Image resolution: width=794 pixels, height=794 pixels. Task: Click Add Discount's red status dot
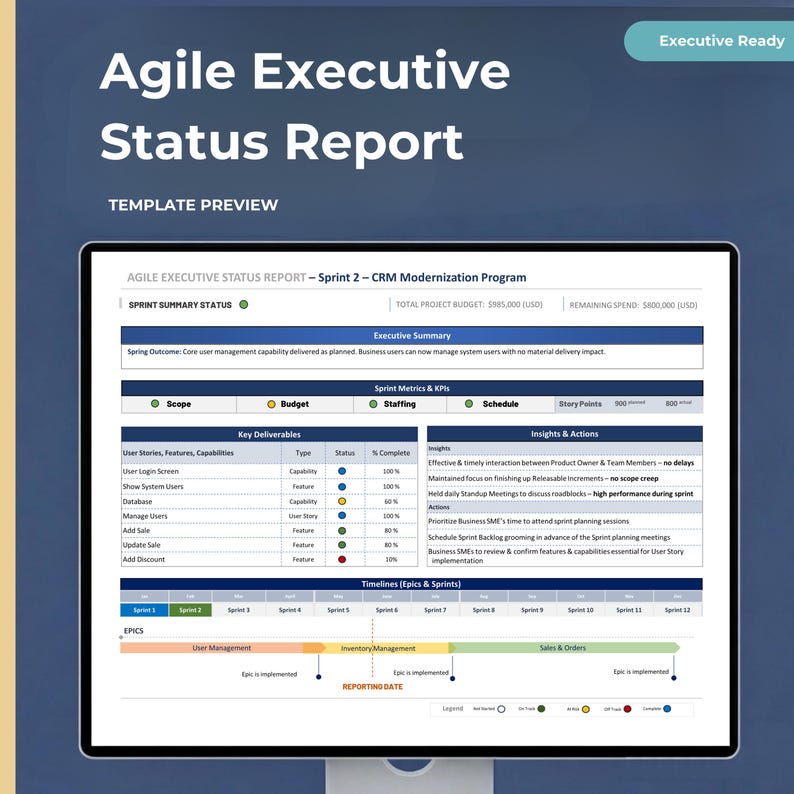pos(342,560)
